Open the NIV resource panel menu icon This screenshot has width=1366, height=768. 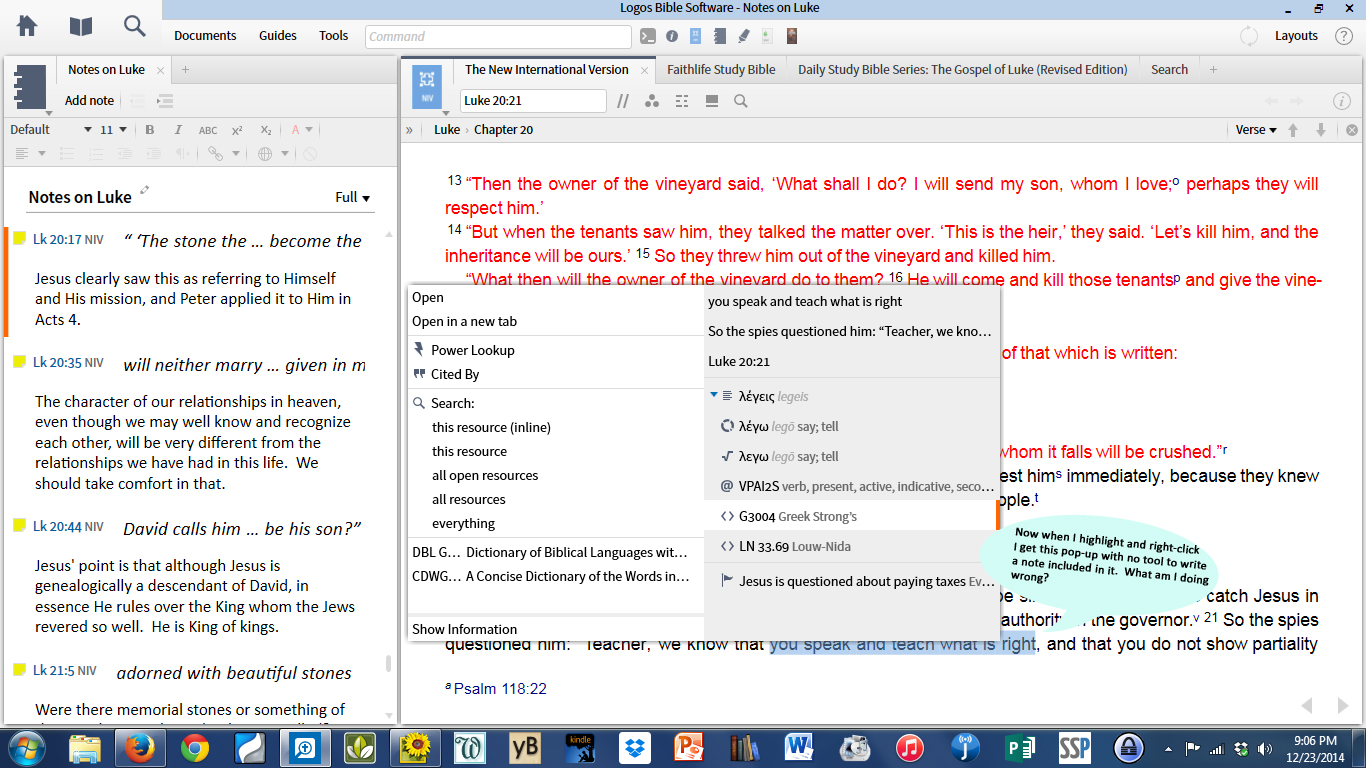[x=428, y=88]
